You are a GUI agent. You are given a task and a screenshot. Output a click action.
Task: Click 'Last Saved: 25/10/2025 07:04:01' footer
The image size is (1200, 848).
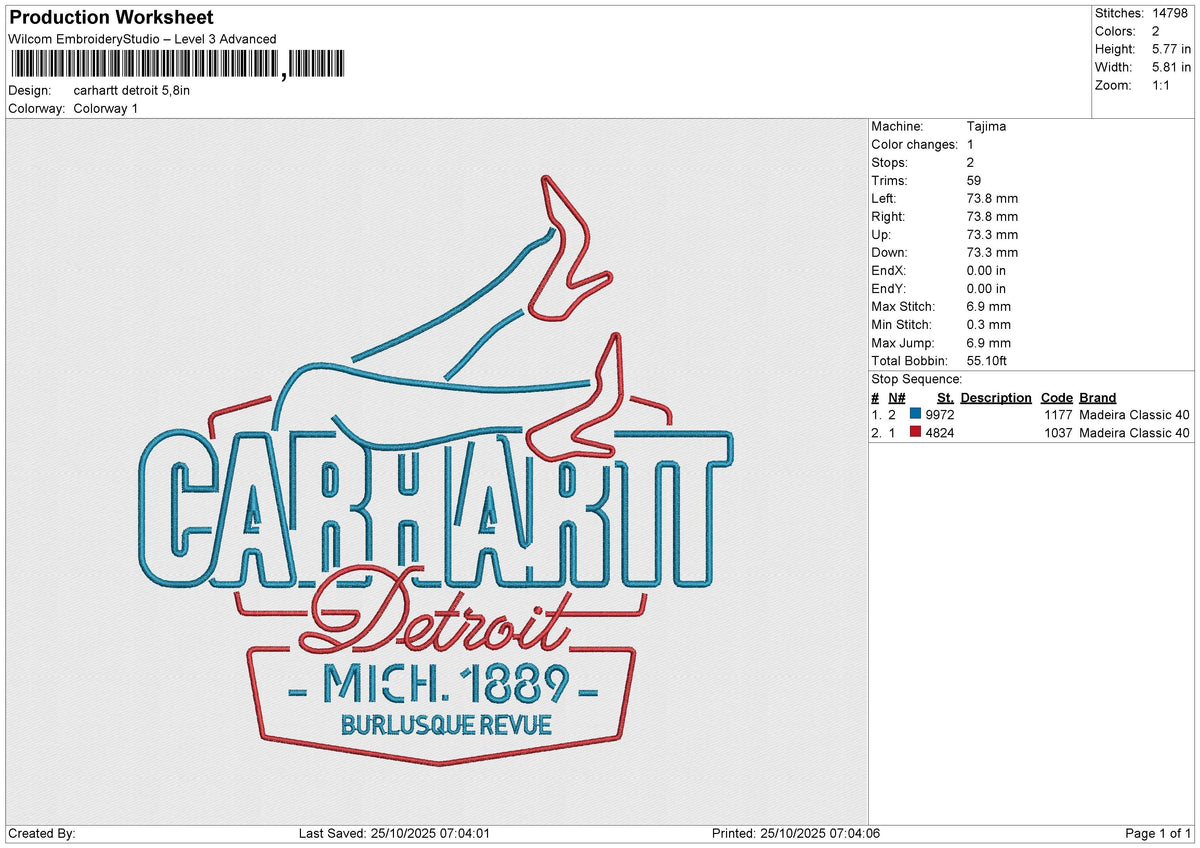394,833
